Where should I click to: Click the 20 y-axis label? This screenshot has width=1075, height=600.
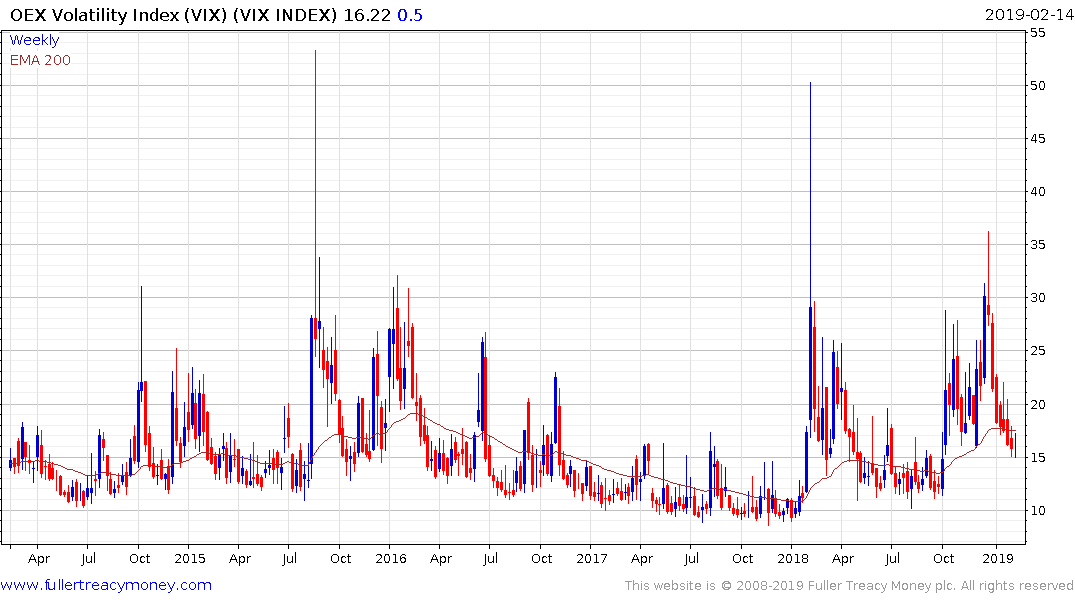(1037, 405)
